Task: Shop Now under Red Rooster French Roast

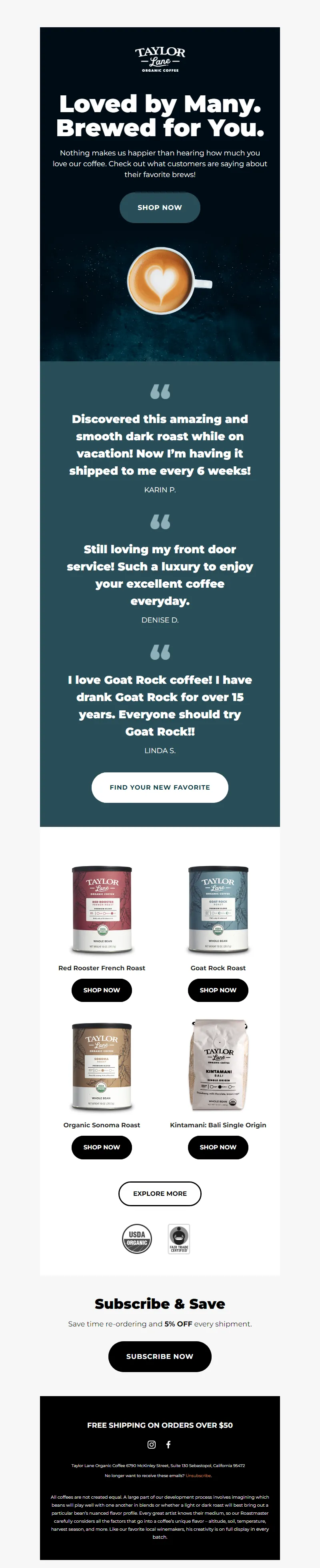Action: tap(102, 990)
